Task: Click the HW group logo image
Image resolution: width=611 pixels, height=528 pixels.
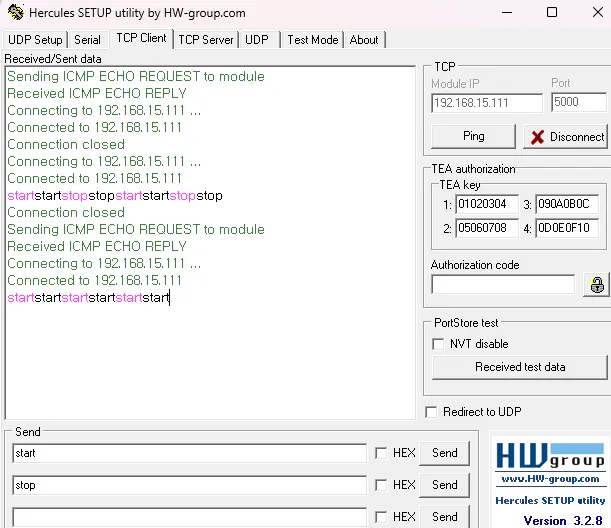Action: click(x=550, y=457)
